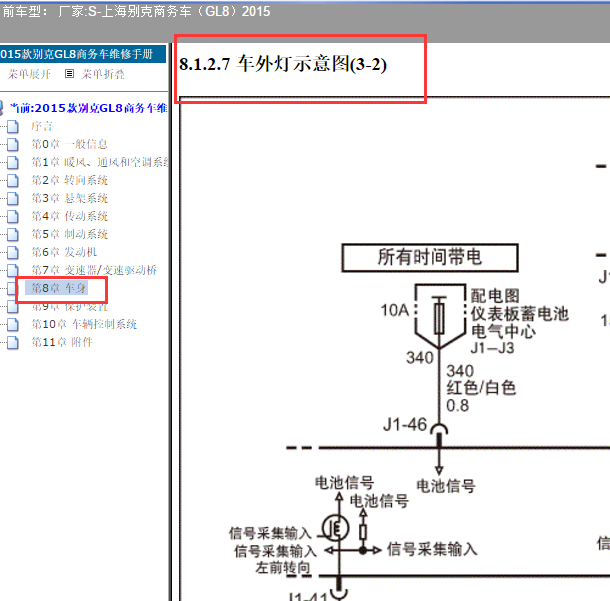Screen dimensions: 610x601
Task: Click the fuse symbol beside 10A
Action: click(439, 316)
